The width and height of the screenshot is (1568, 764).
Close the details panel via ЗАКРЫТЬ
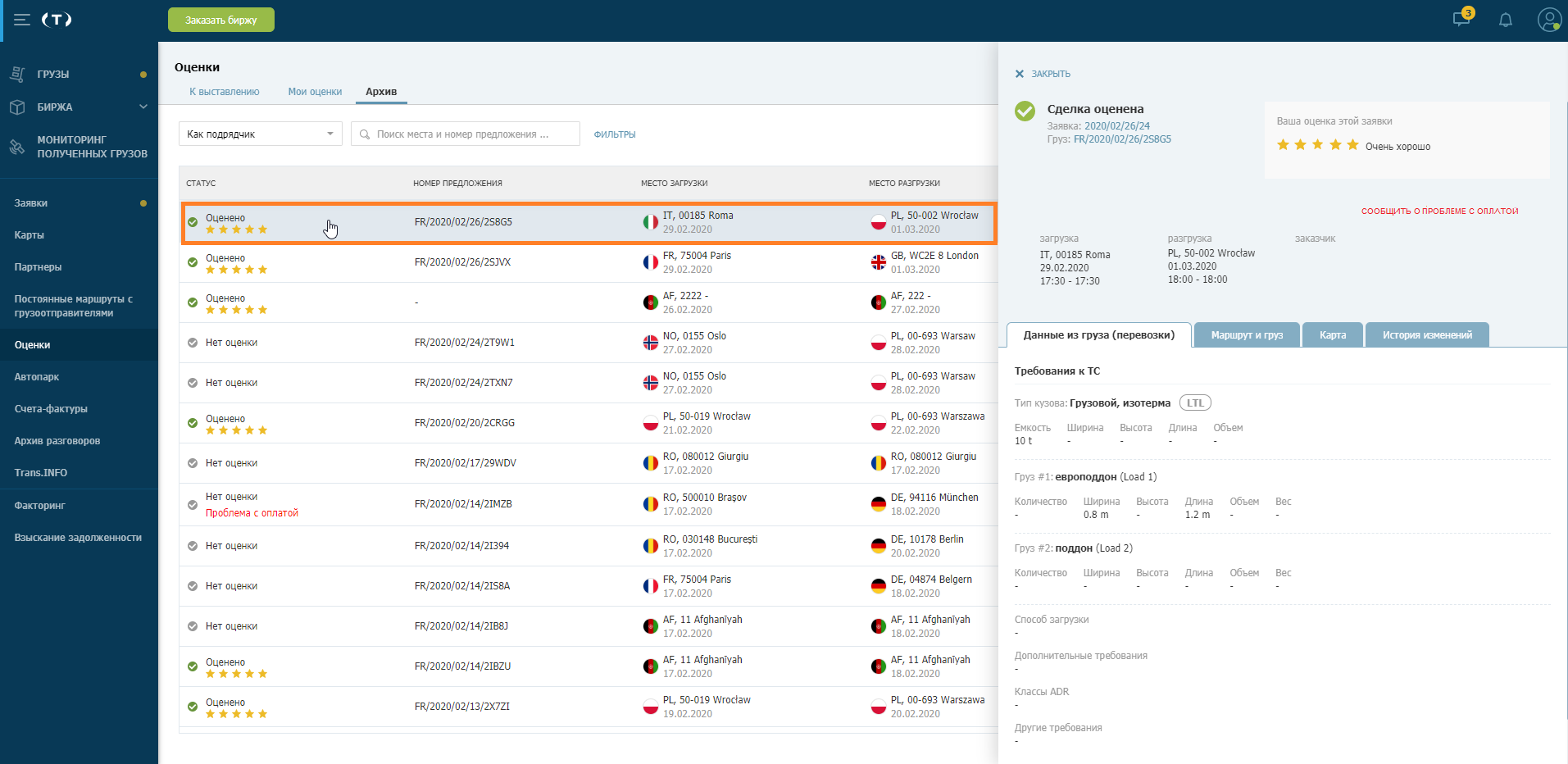point(1051,74)
